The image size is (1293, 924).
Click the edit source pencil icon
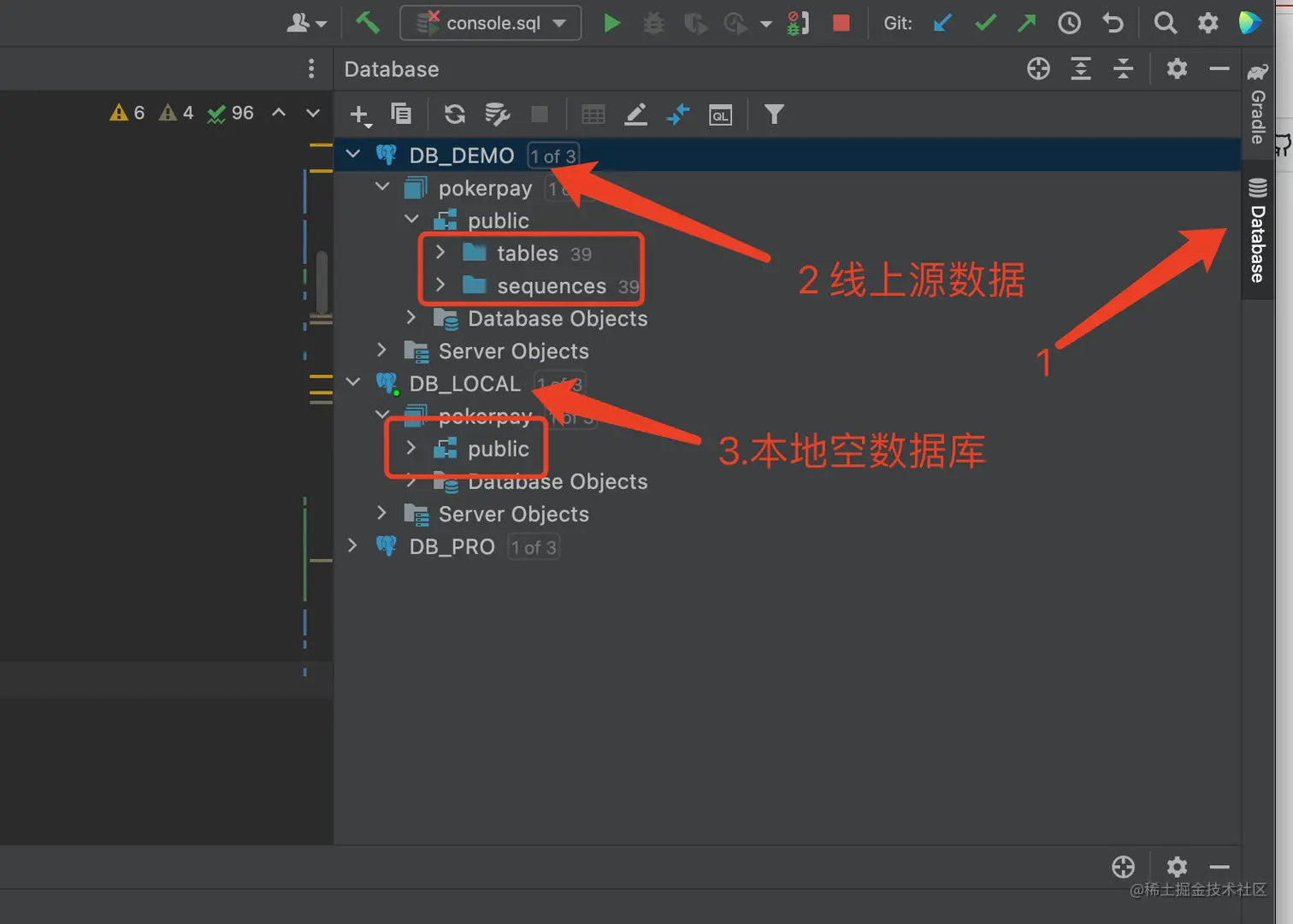point(635,115)
